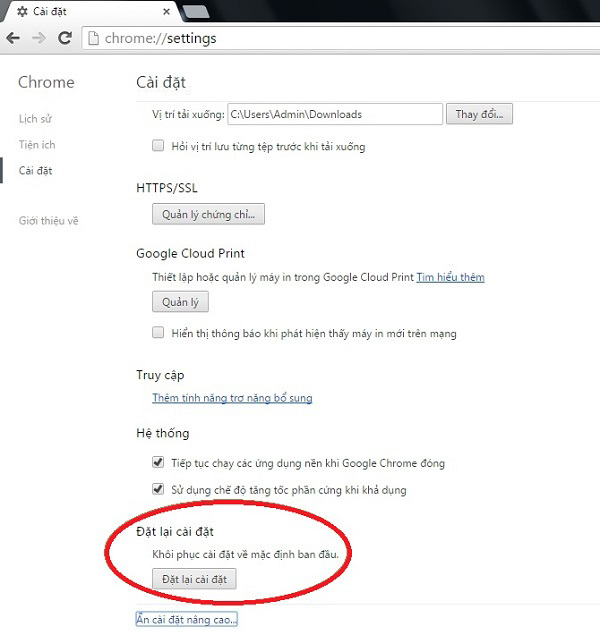Collapse via 'Ẩn cài đặt nâng cao...'
Image resolution: width=600 pixels, height=635 pixels.
(x=186, y=620)
